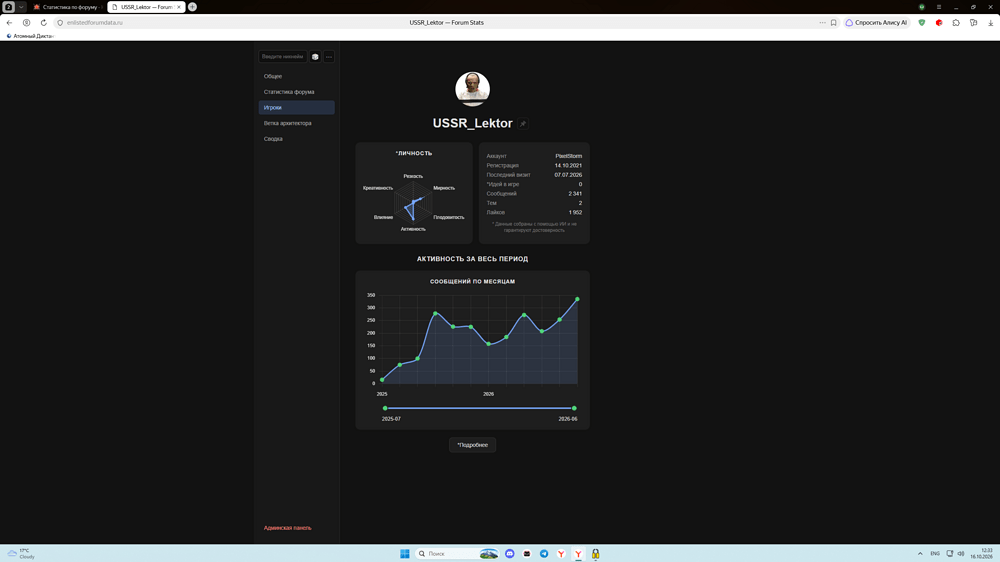Show hidden system tray icons chevron
The width and height of the screenshot is (1000, 562).
point(920,554)
